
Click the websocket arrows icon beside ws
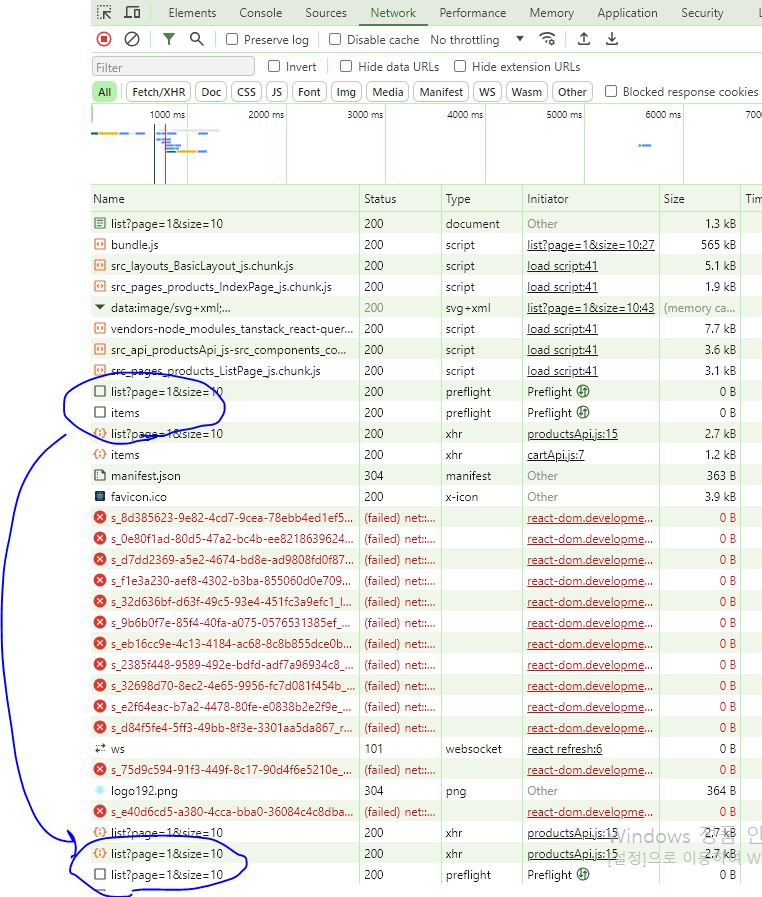pos(100,749)
